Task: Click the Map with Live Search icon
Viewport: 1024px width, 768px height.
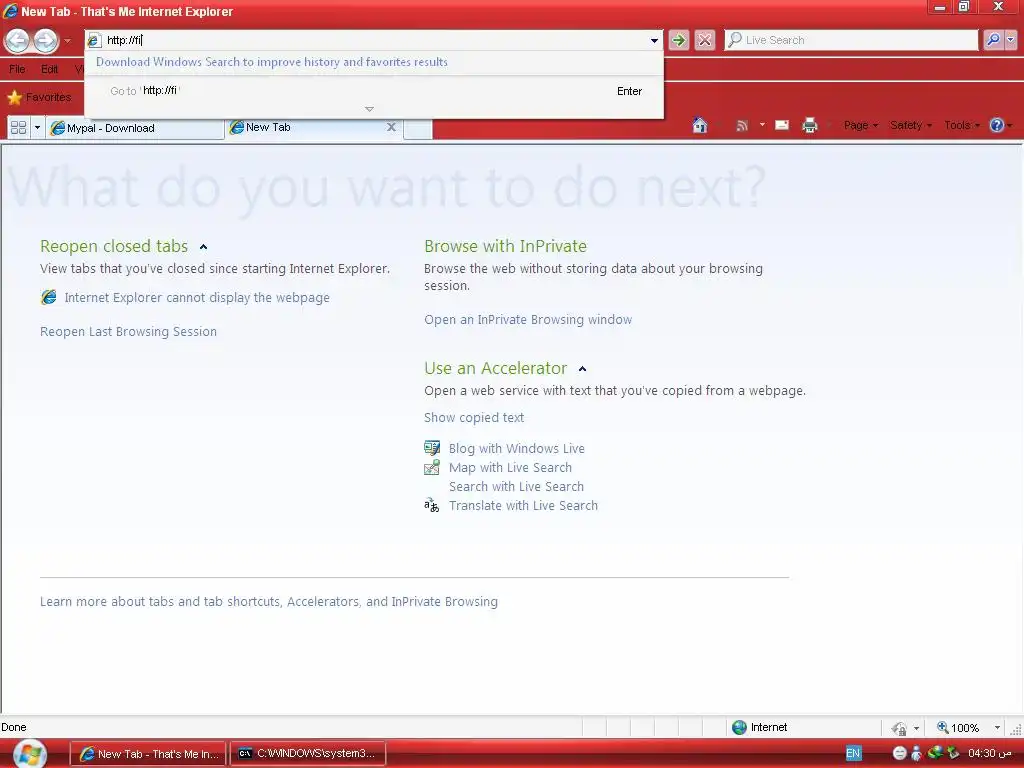Action: click(432, 467)
